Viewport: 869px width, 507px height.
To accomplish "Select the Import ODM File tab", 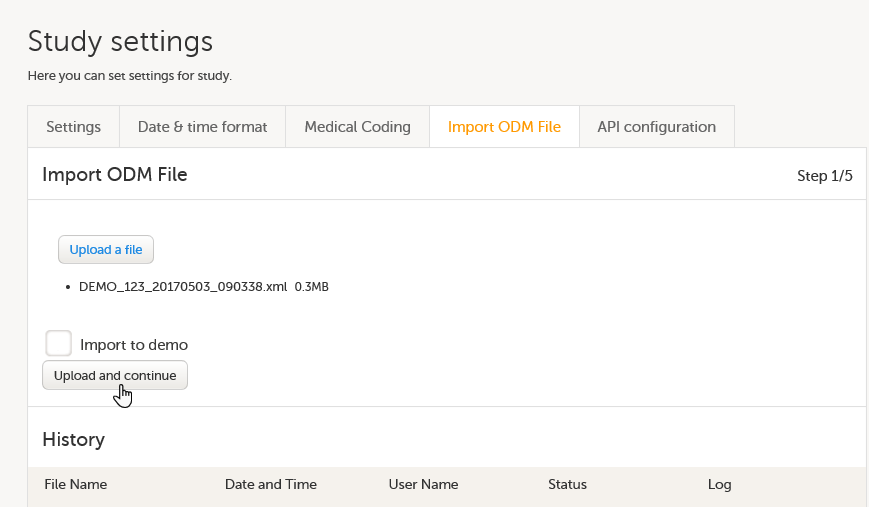I will pyautogui.click(x=504, y=127).
